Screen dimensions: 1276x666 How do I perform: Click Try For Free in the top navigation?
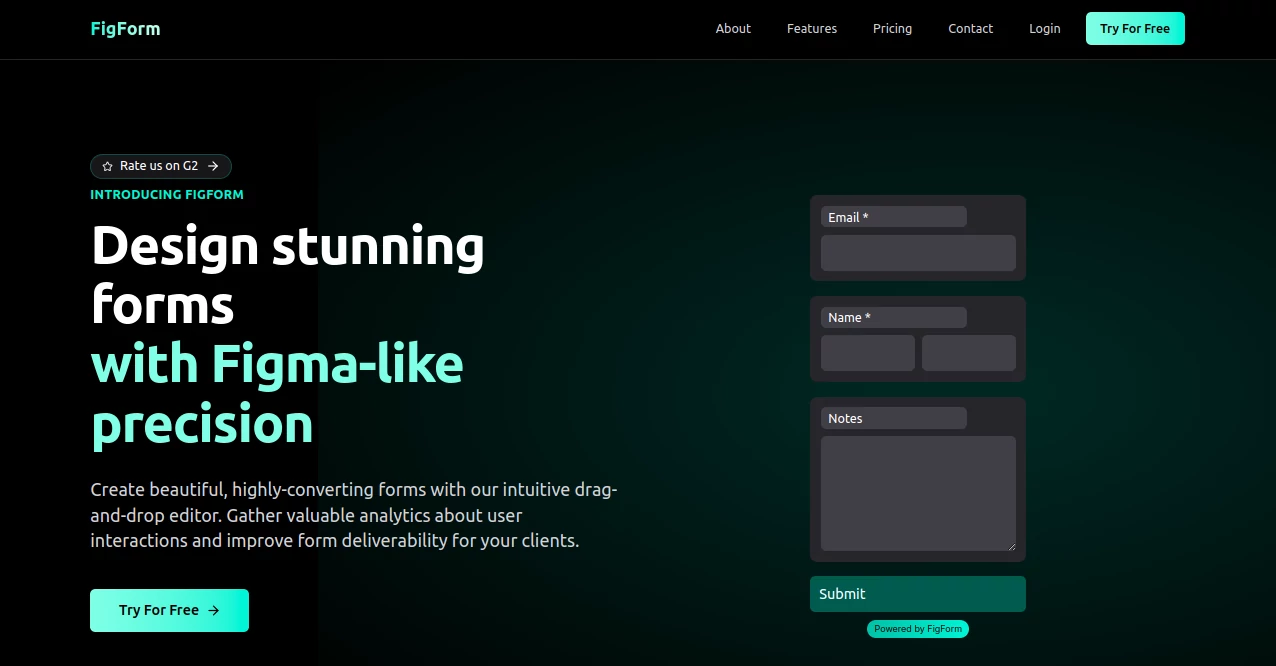(x=1135, y=28)
